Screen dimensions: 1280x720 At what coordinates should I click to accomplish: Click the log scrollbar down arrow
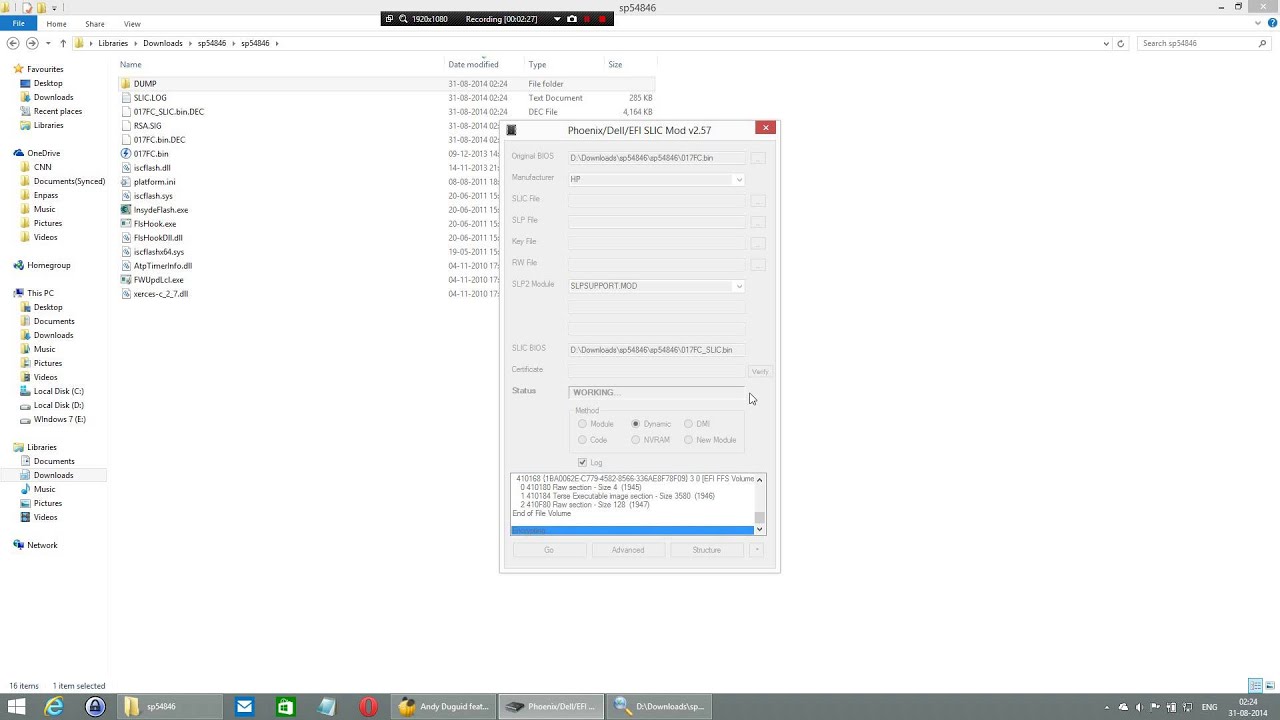point(759,529)
